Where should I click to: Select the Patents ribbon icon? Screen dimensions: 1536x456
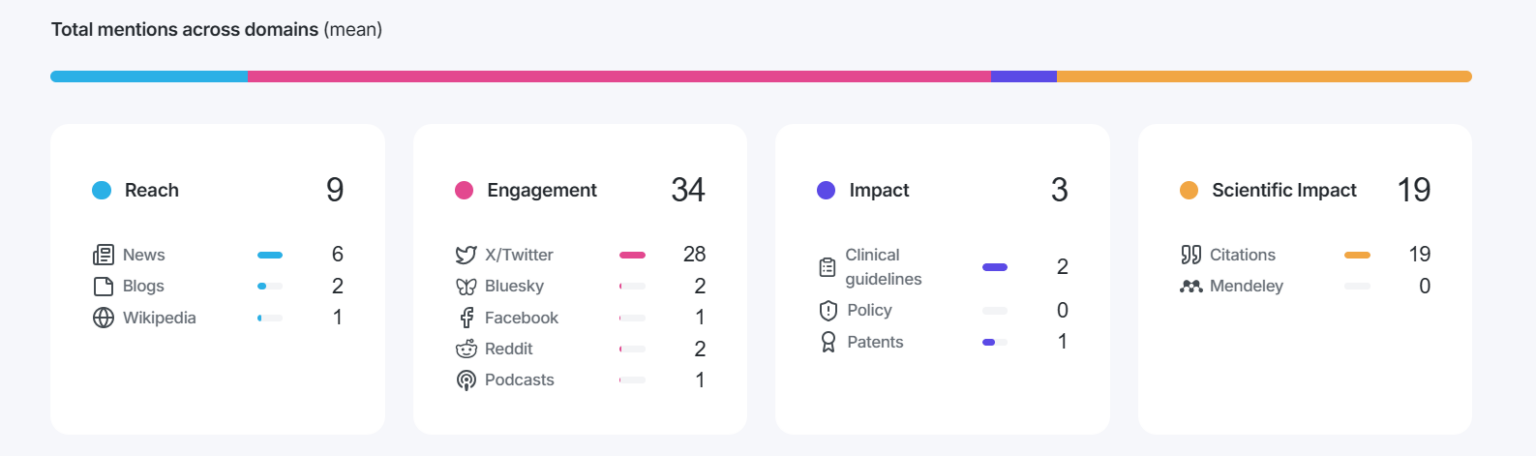(827, 342)
